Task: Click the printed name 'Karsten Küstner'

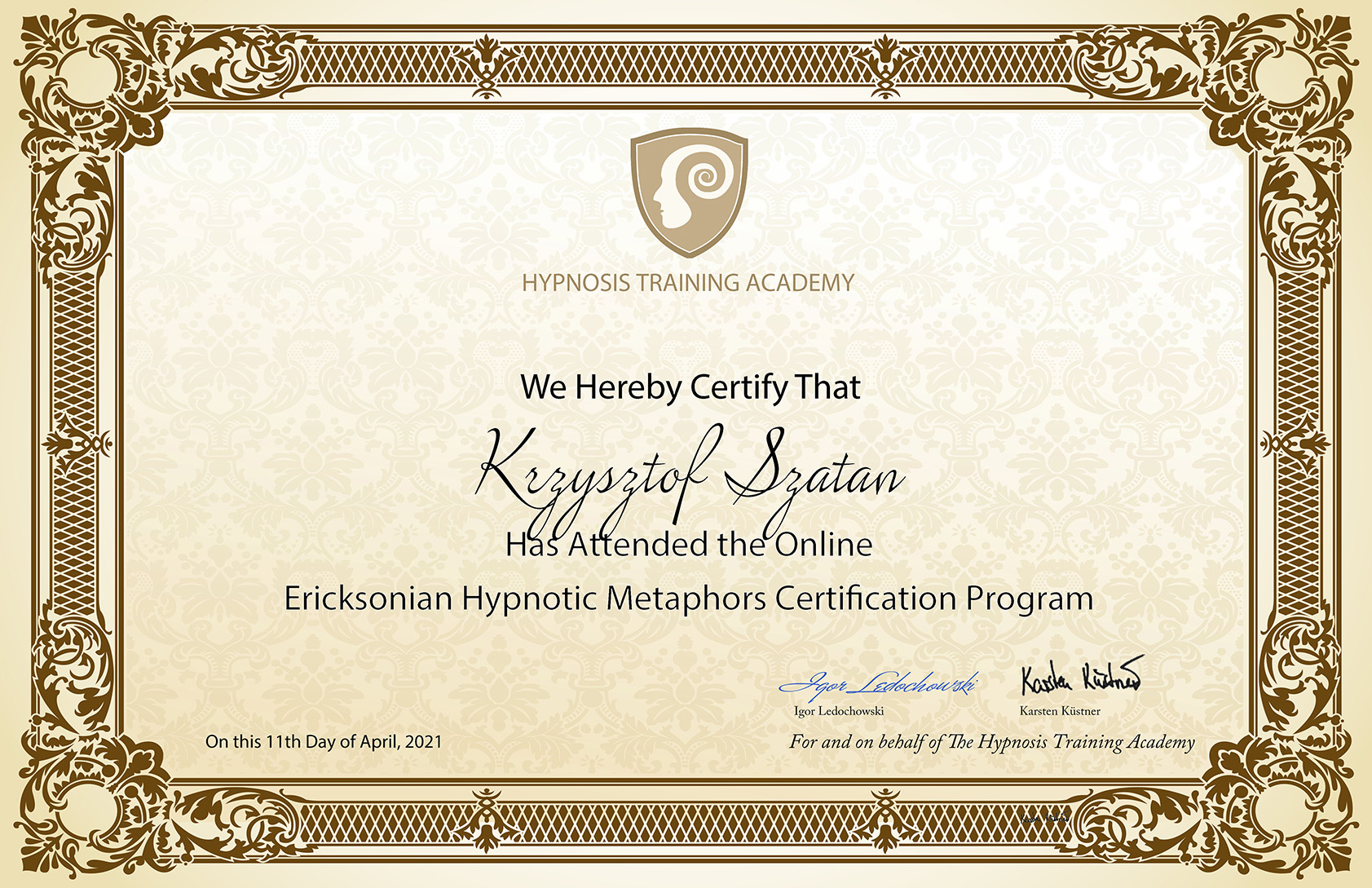Action: click(1060, 711)
